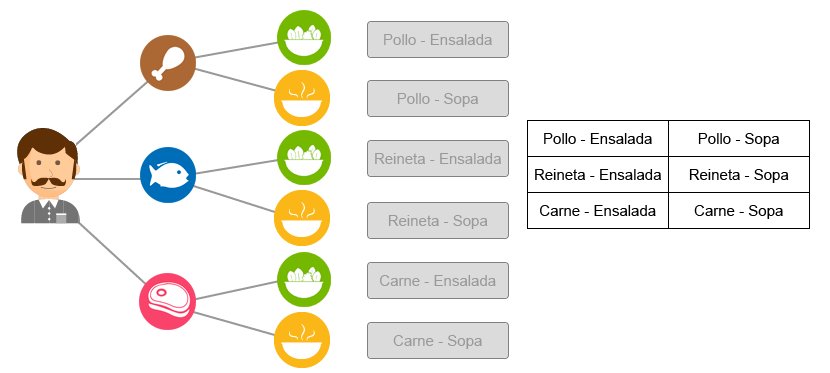Select the Pollo - Ensalada table cell

598,139
